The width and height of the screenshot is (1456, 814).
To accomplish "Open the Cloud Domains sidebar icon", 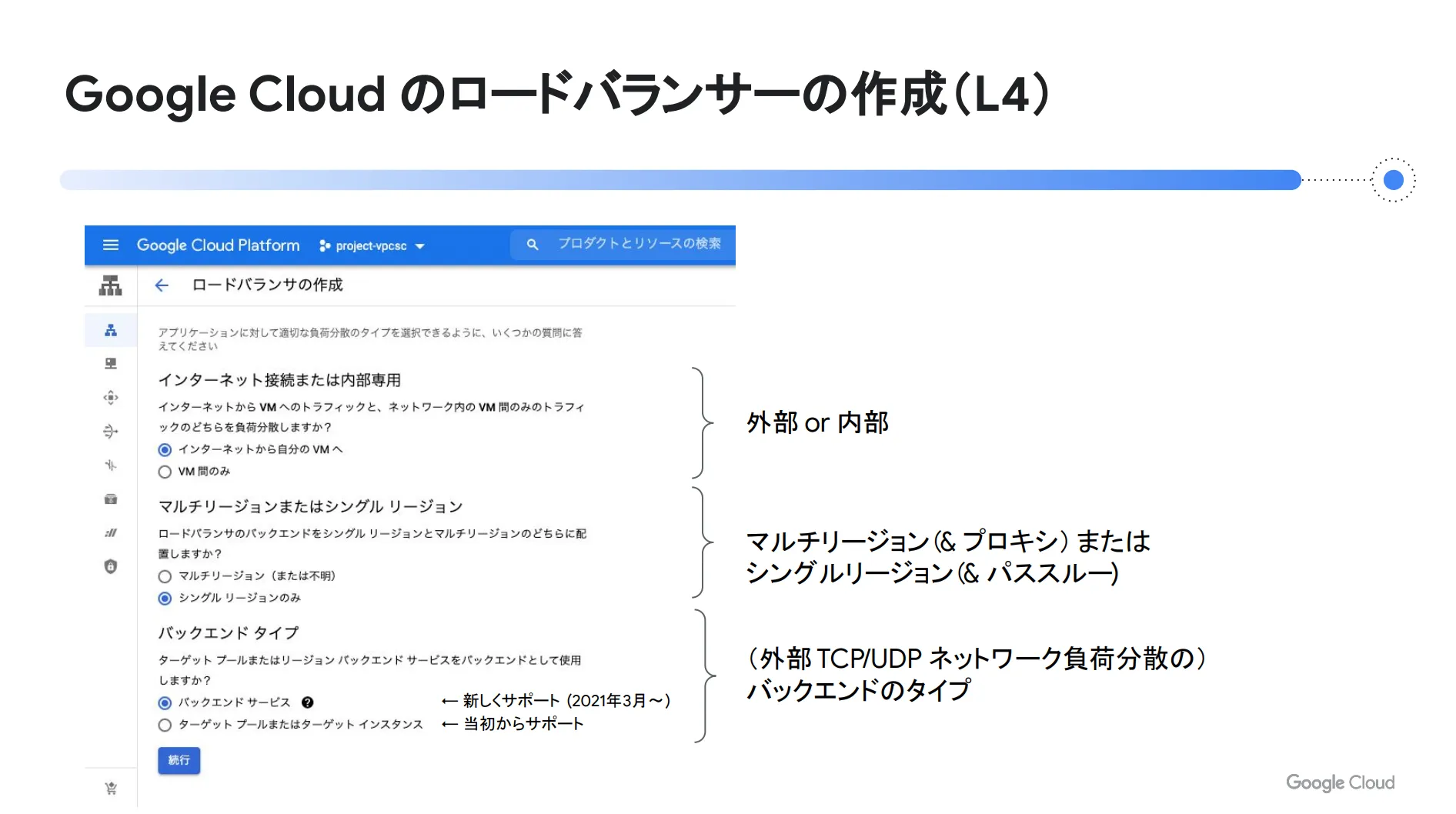I will 111,532.
